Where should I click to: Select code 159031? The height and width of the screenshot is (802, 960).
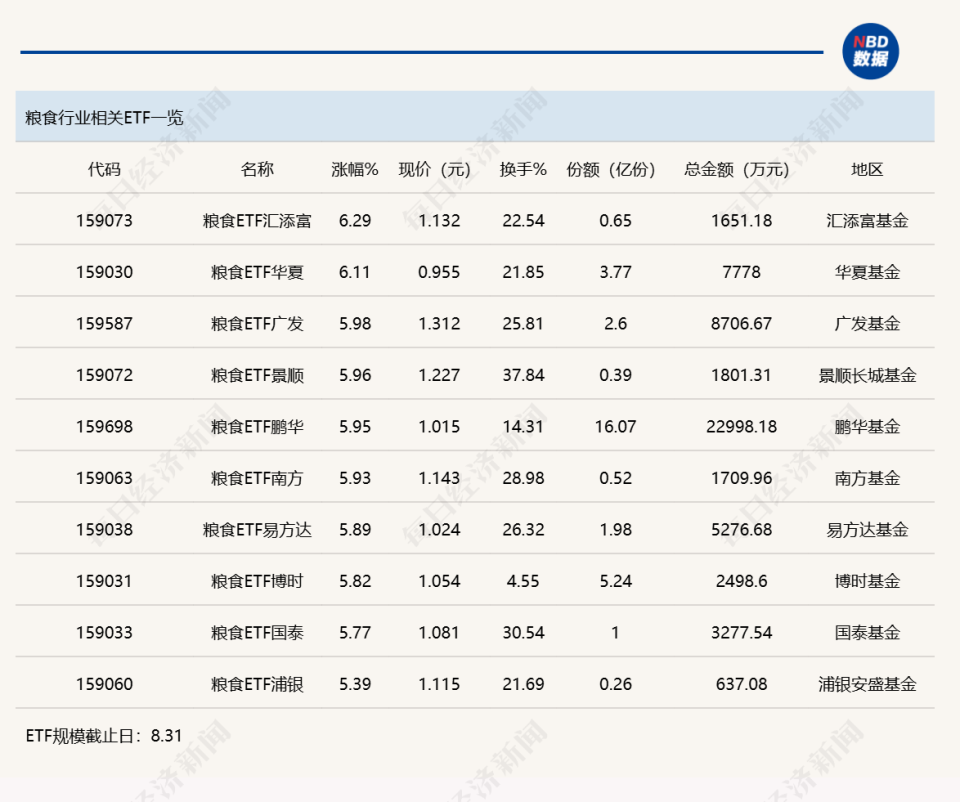click(104, 580)
